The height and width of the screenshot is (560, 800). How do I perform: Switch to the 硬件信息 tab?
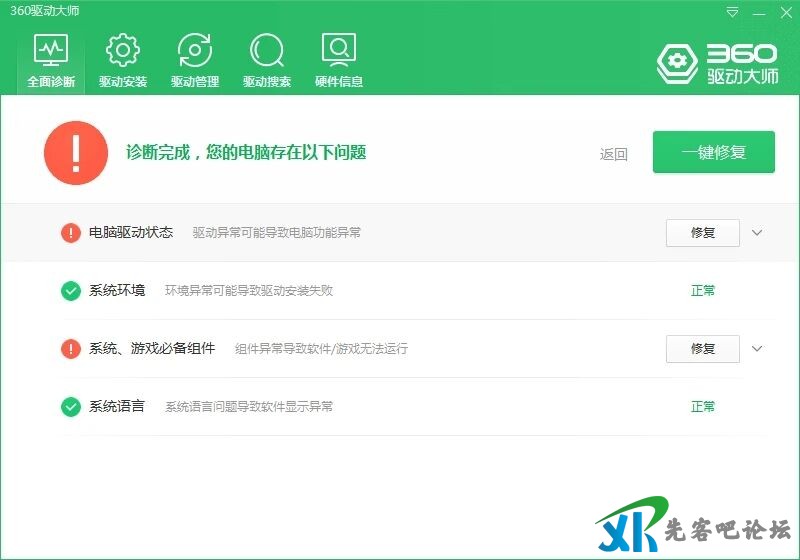tap(339, 61)
